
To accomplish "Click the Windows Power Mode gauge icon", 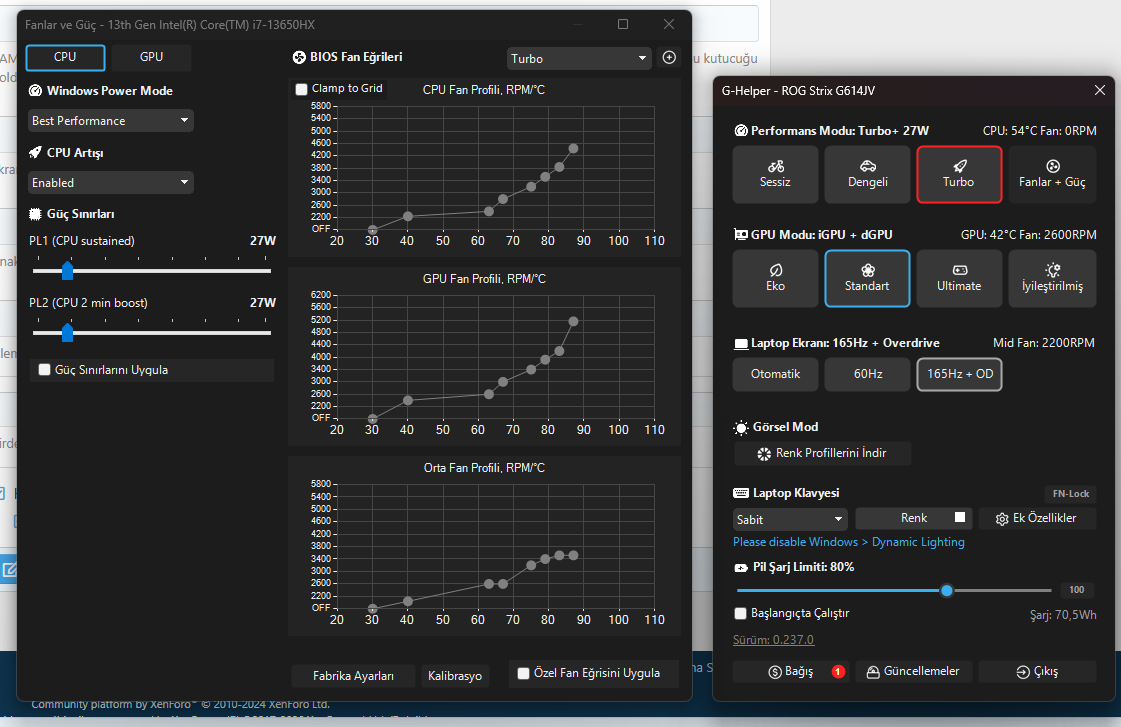I will 35,91.
